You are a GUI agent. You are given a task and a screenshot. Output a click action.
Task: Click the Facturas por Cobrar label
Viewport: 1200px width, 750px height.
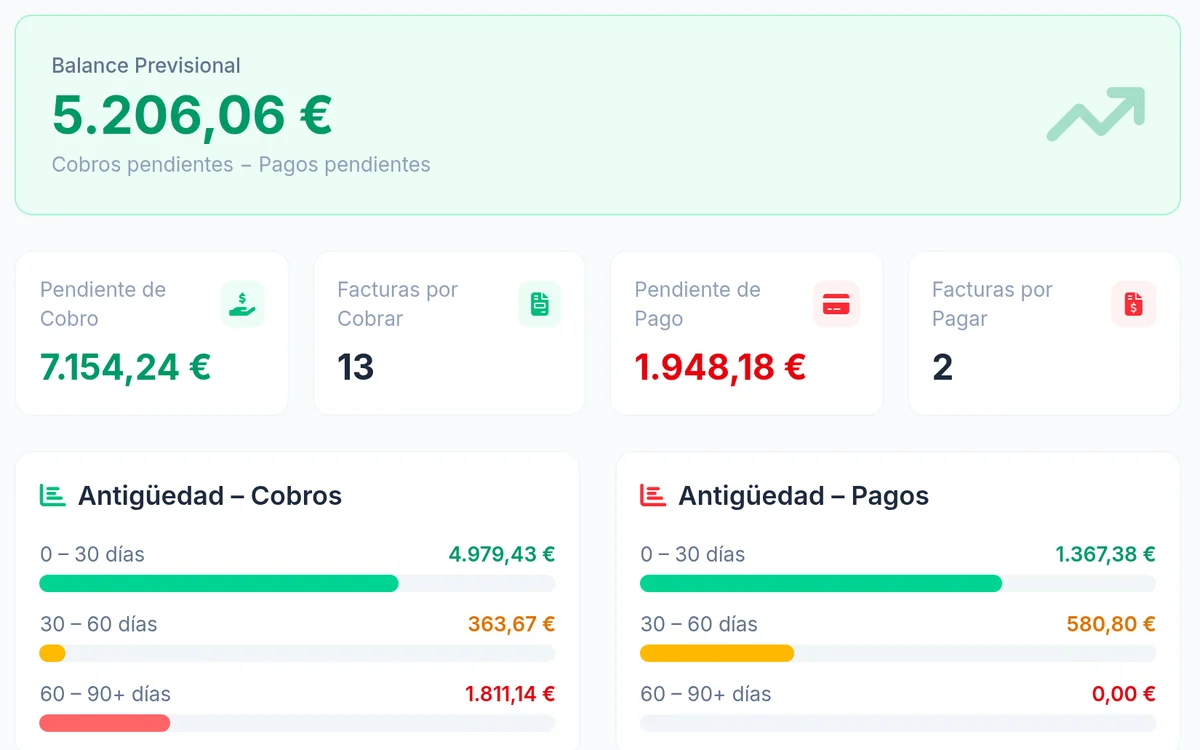pos(397,304)
